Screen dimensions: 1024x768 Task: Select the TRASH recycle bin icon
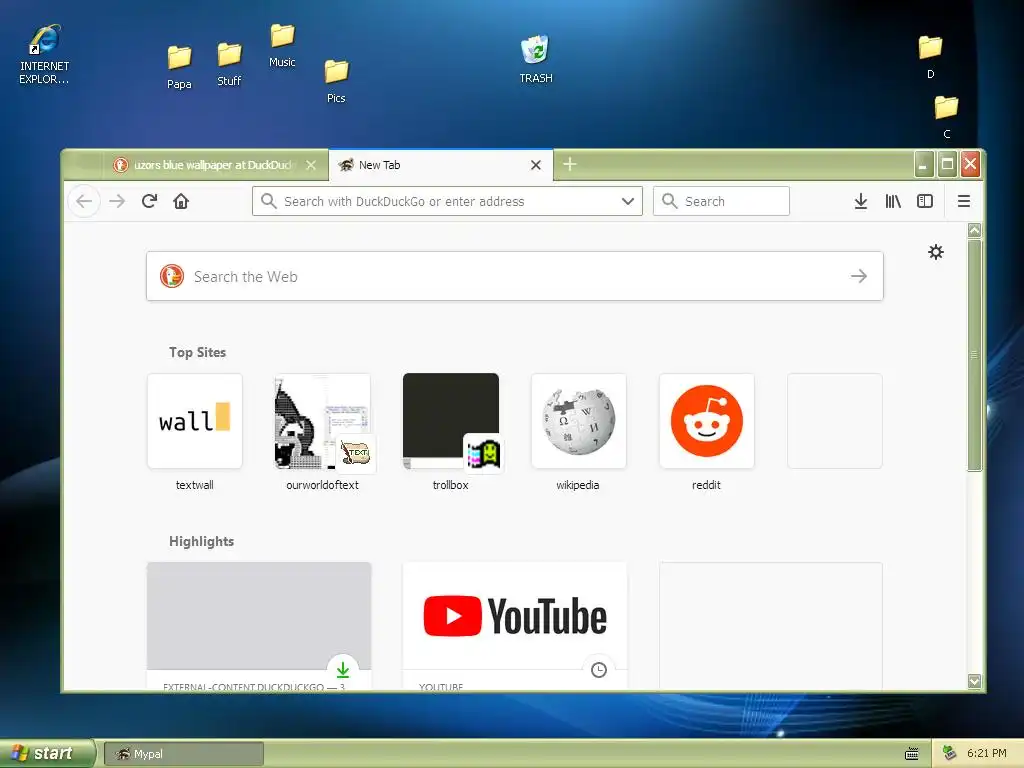point(536,59)
